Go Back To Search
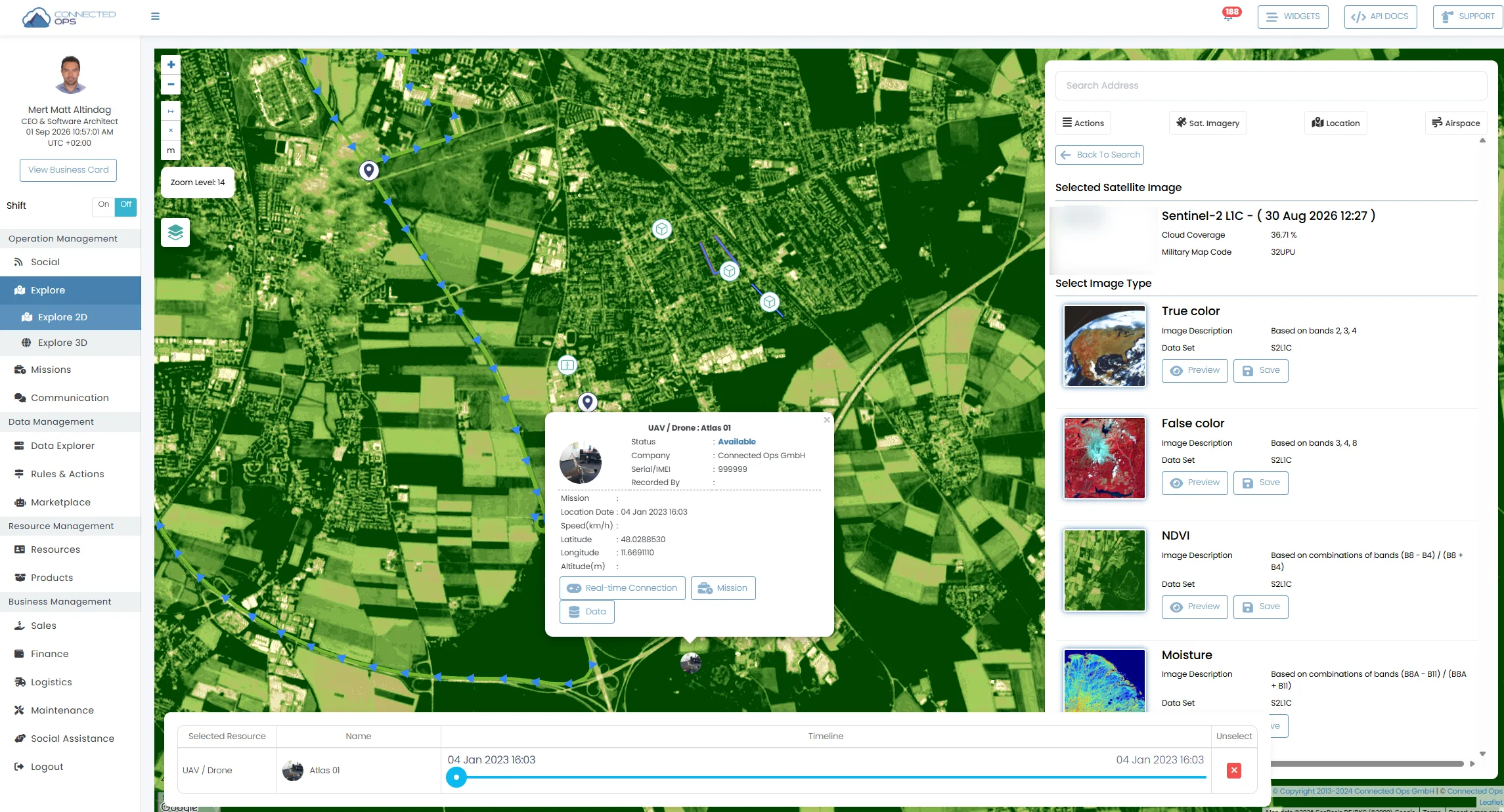 pos(1099,155)
